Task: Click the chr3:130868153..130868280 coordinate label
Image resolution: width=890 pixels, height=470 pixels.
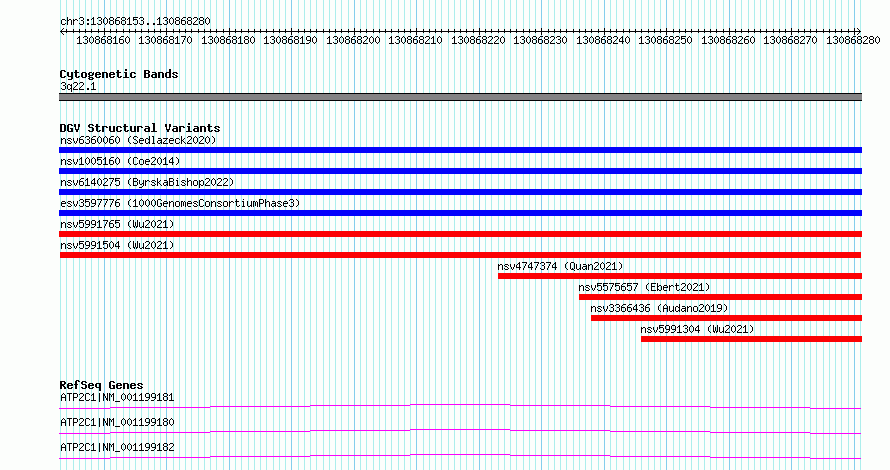Action: click(x=135, y=21)
